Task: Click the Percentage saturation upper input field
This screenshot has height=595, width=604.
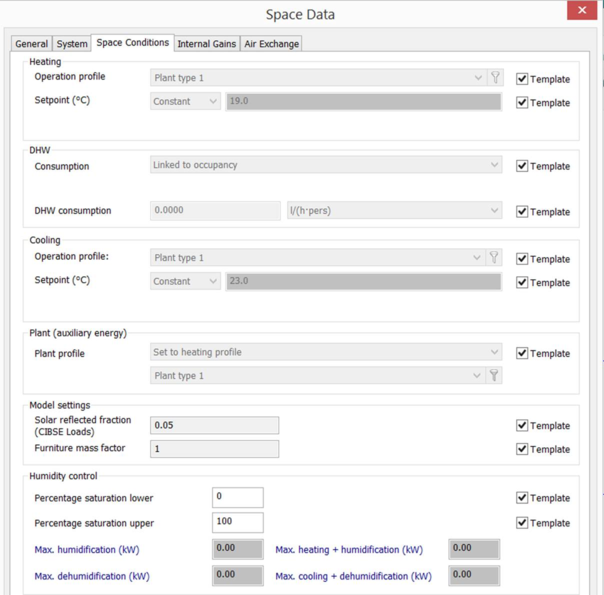Action: tap(238, 522)
